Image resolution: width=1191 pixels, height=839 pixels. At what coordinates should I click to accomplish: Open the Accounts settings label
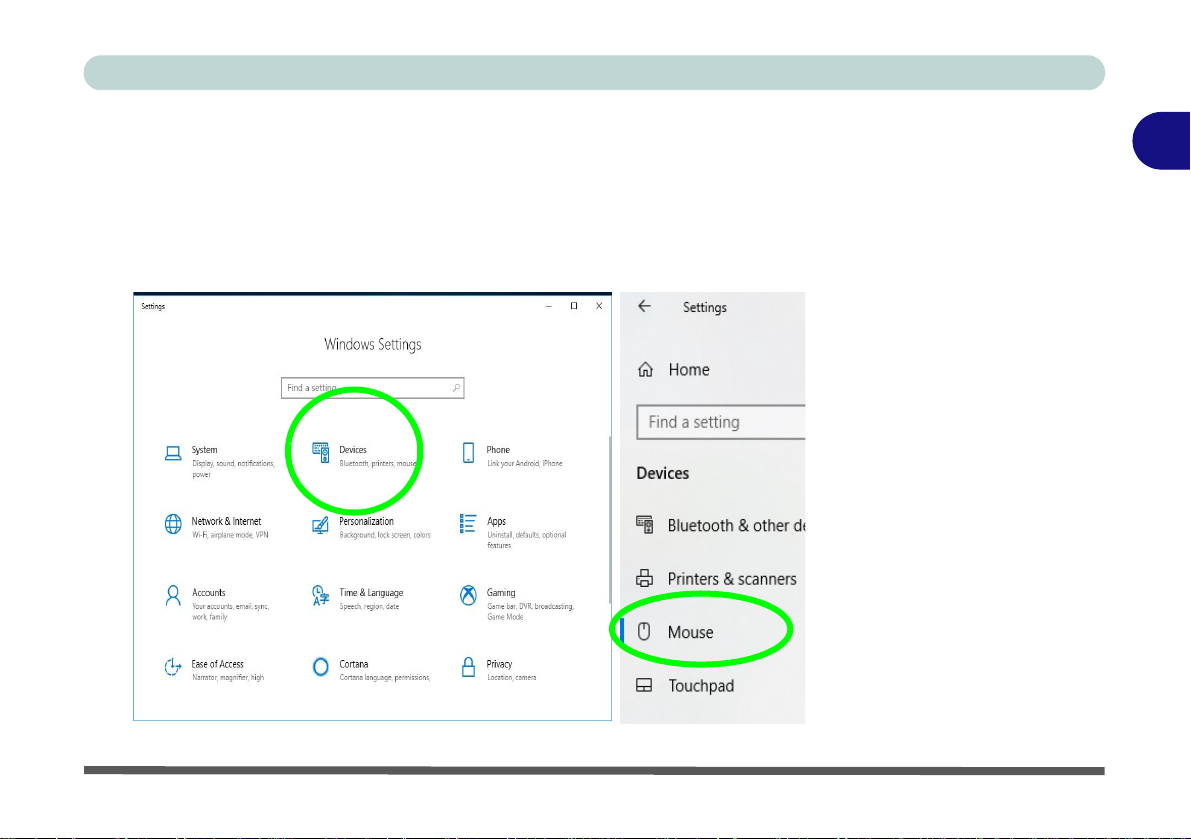[209, 592]
